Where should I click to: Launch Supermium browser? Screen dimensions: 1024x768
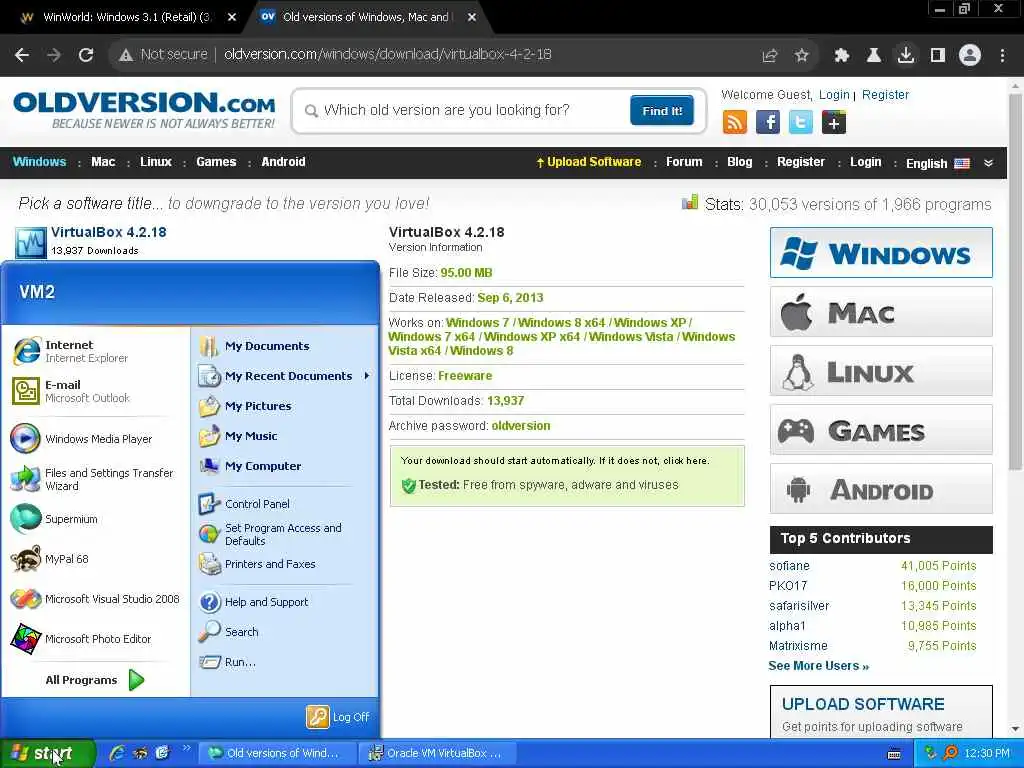[x=55, y=519]
